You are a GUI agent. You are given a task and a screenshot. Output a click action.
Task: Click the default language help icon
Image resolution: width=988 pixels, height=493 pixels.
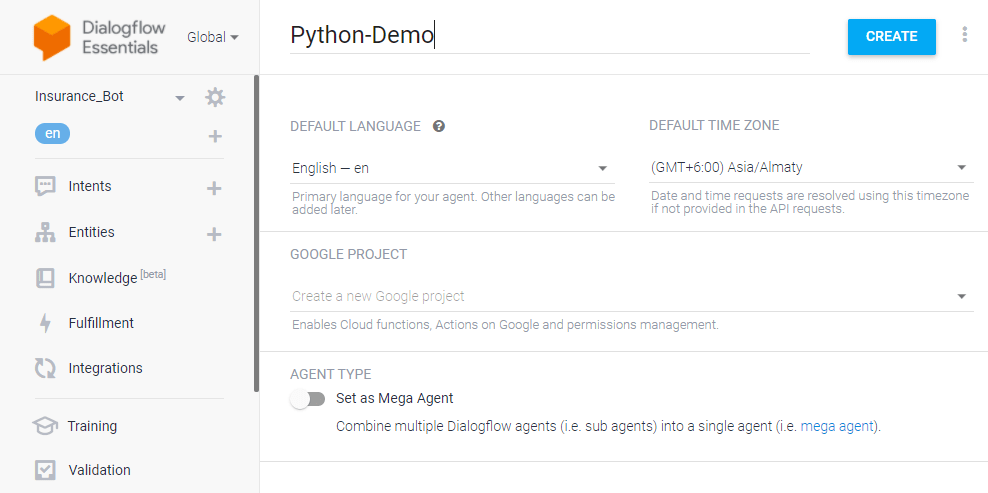(438, 126)
